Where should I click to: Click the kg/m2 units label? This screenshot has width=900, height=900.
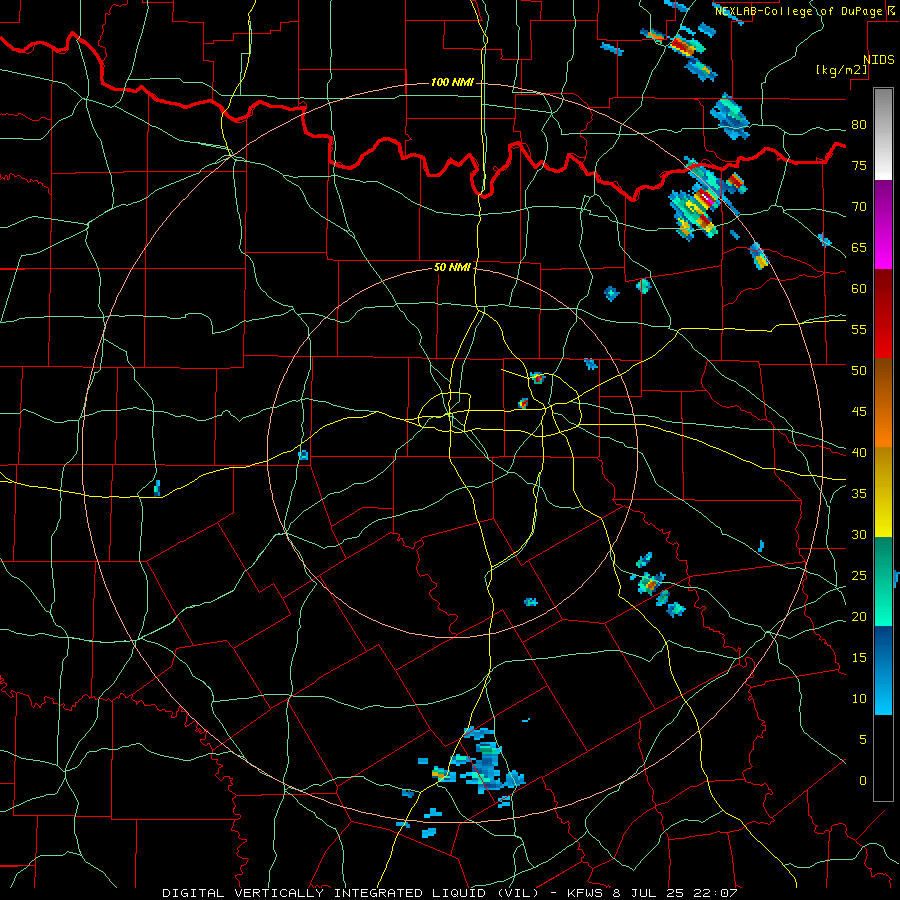click(841, 70)
